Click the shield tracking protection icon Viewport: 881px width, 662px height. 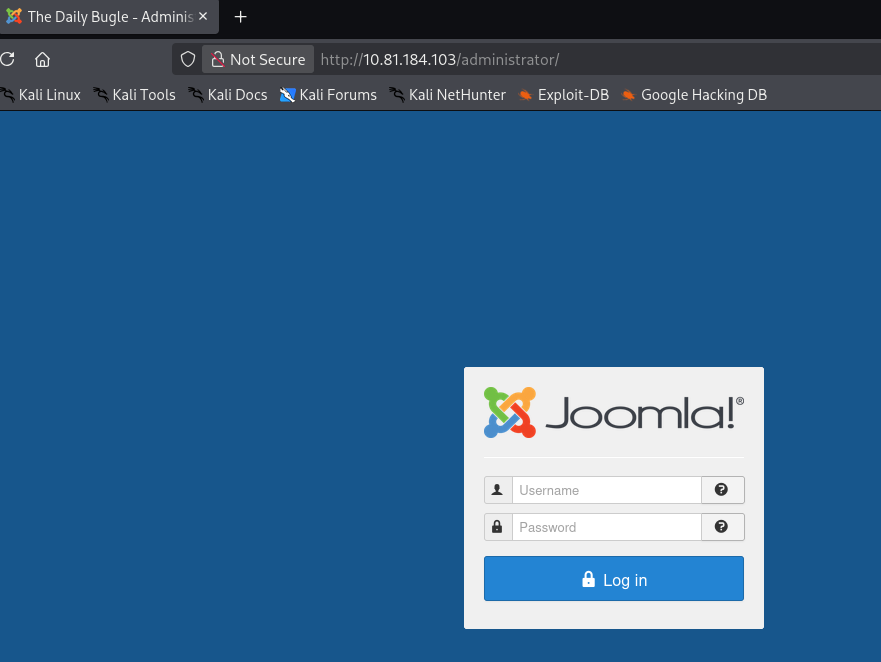pos(187,59)
